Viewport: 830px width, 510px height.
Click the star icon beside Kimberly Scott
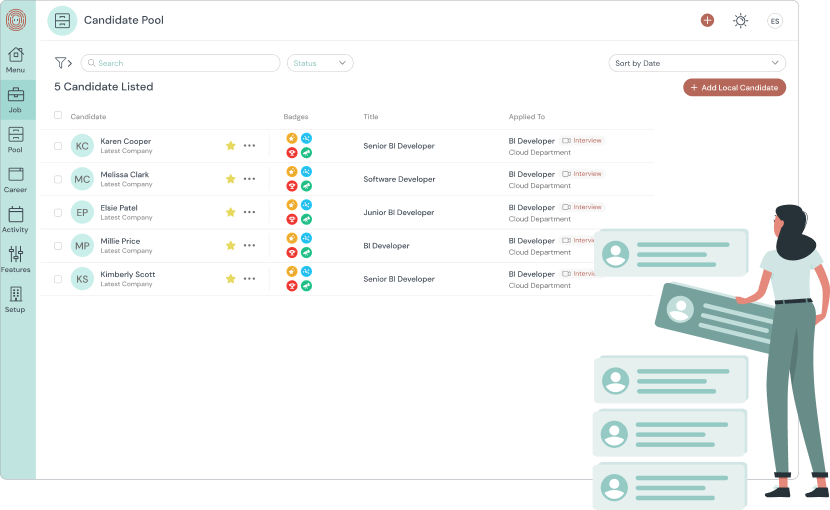point(230,279)
